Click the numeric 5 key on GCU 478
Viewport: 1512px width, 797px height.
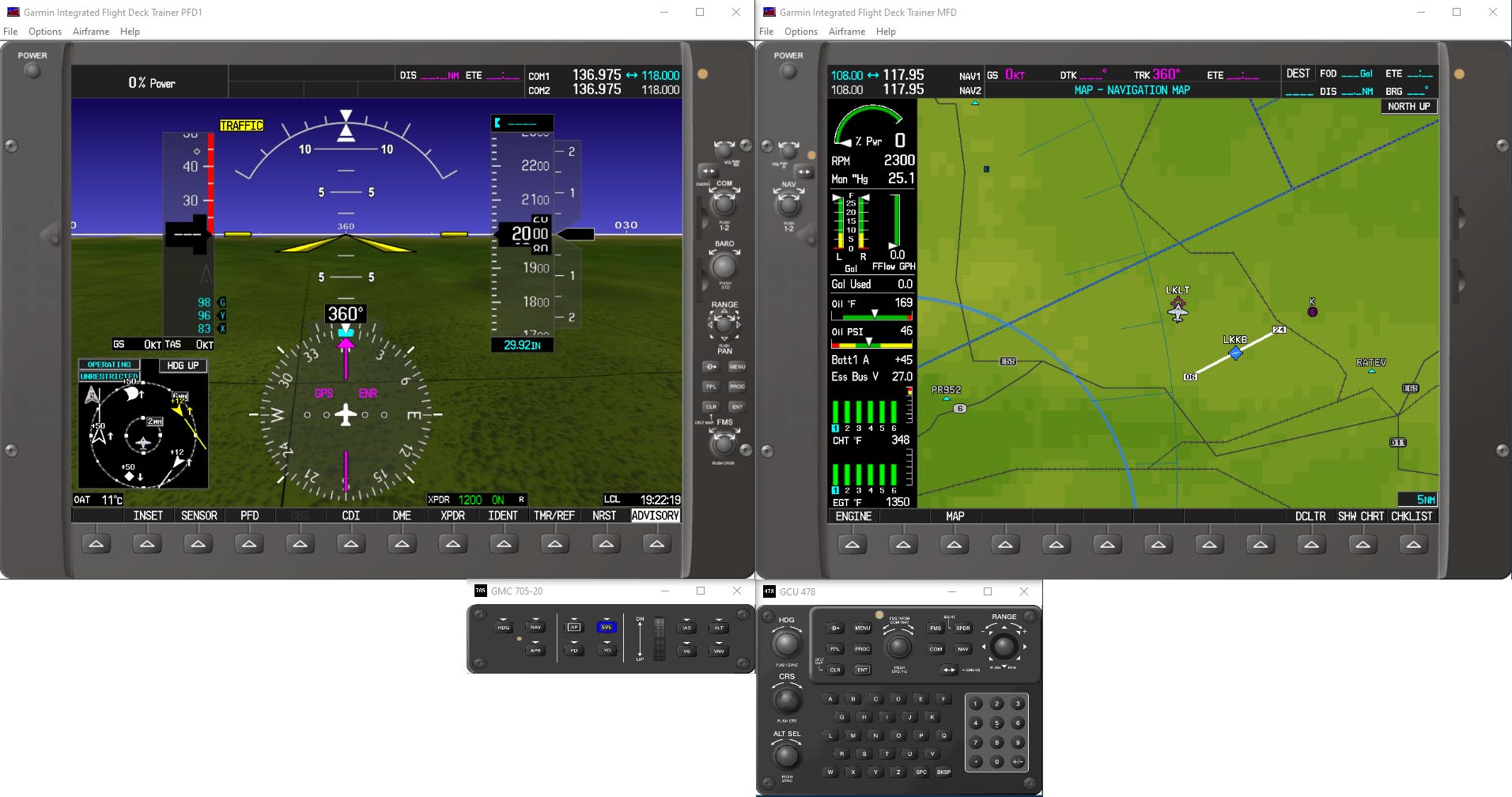(x=997, y=723)
